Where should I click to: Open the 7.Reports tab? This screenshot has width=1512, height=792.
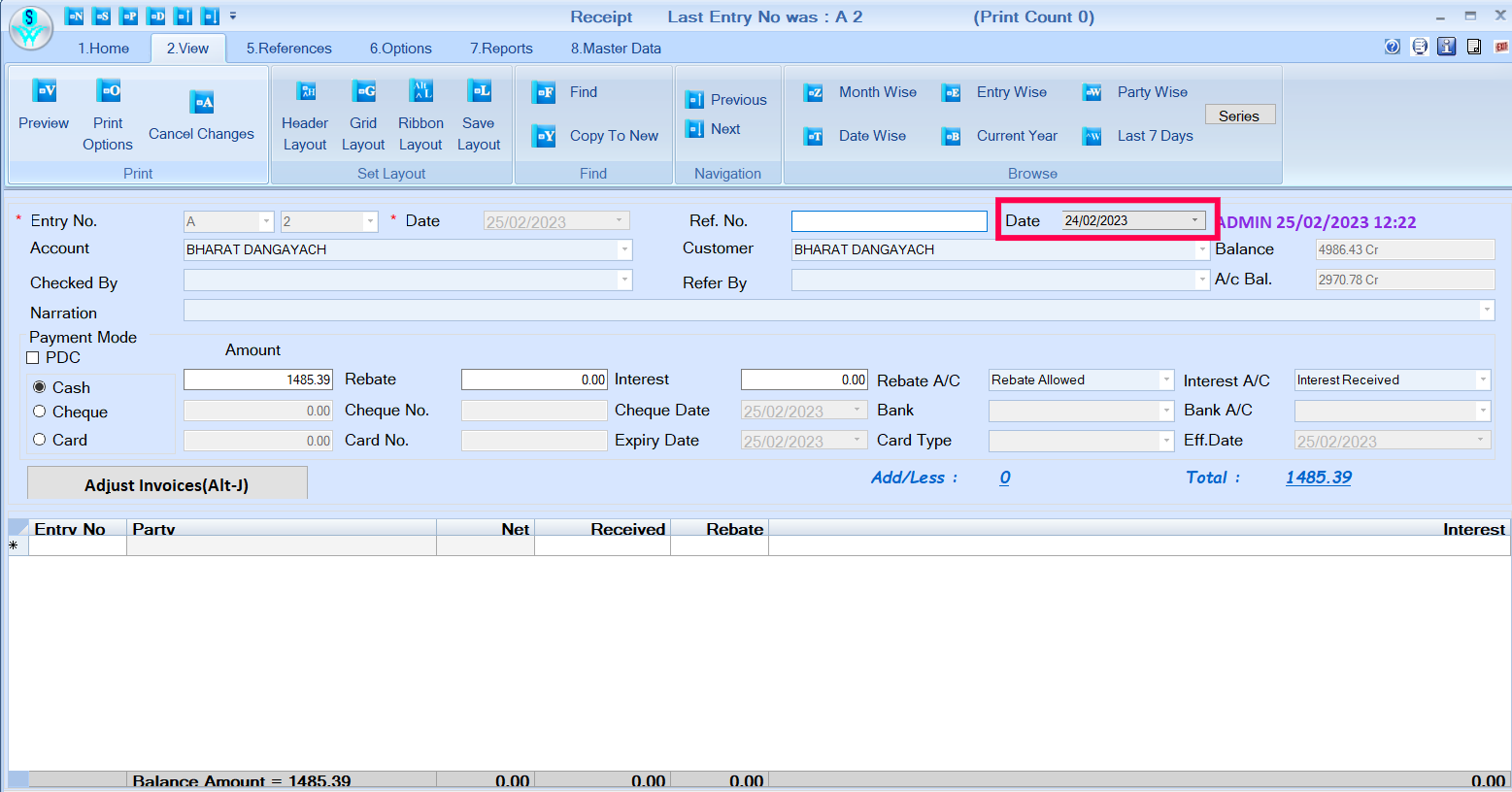(501, 49)
